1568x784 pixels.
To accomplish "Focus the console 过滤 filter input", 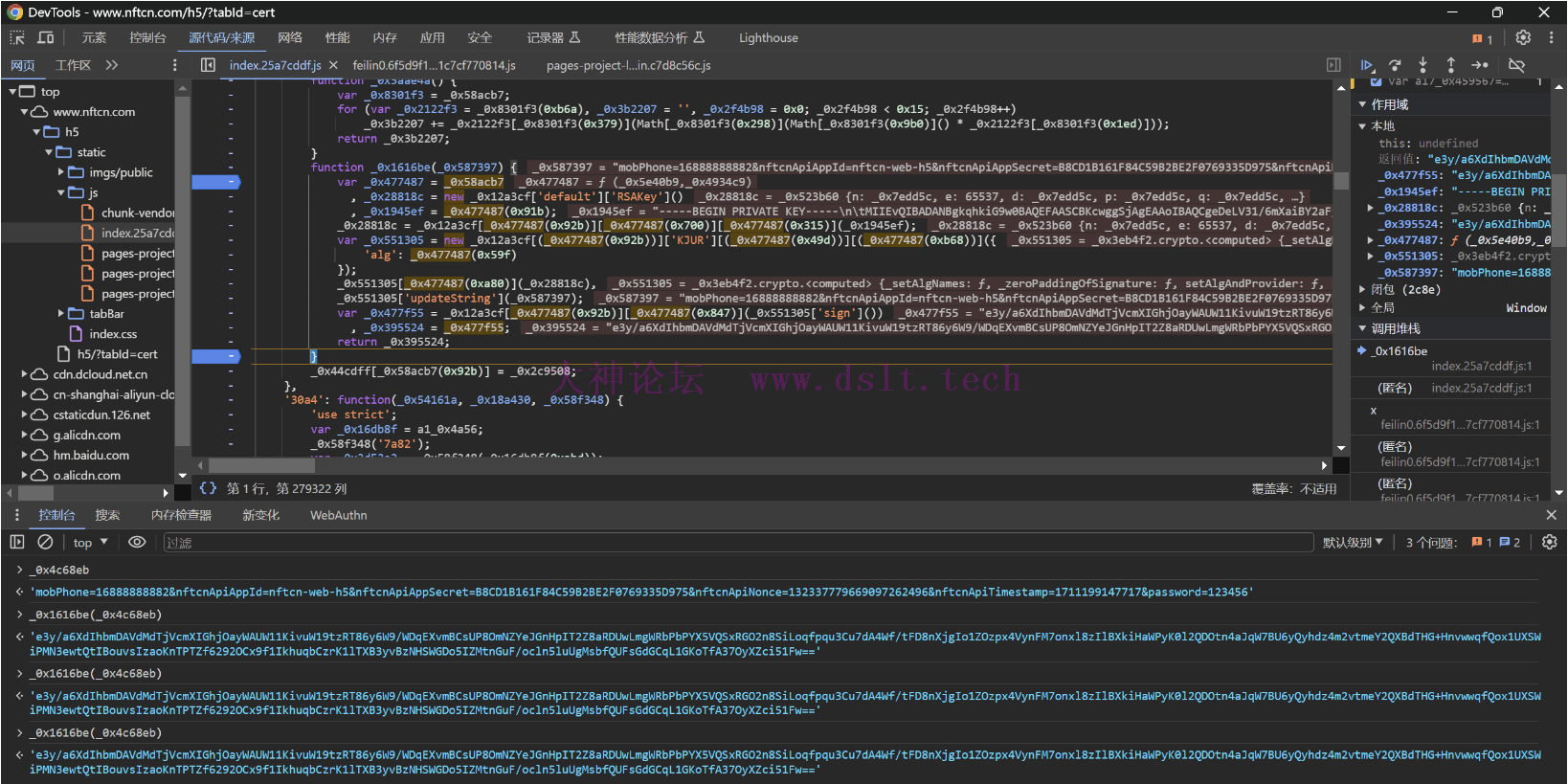I will pos(738,543).
